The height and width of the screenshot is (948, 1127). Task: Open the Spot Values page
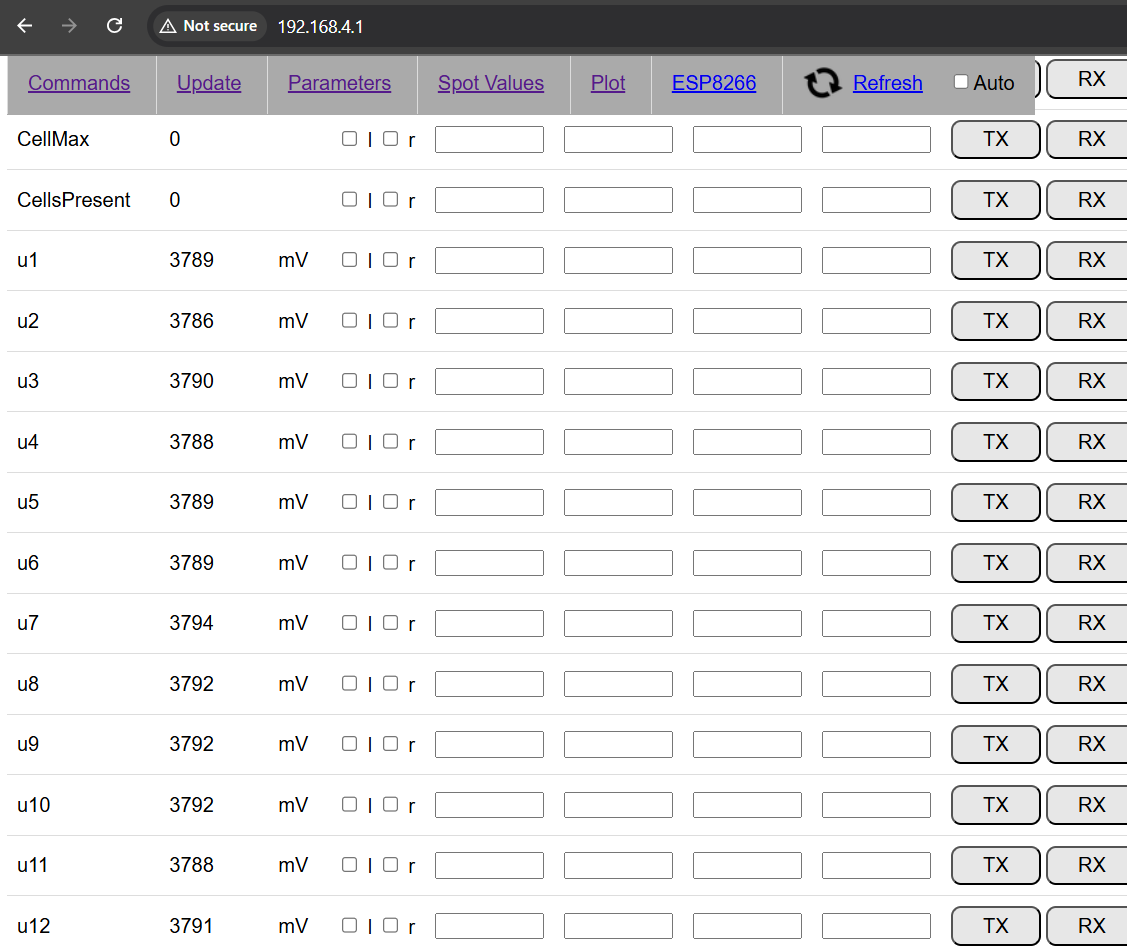(491, 83)
